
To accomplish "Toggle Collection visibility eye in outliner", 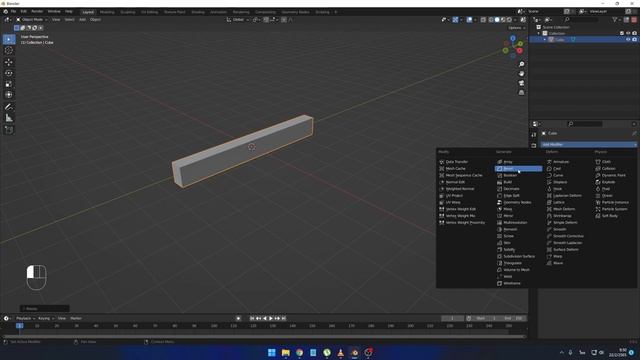I will 628,33.
